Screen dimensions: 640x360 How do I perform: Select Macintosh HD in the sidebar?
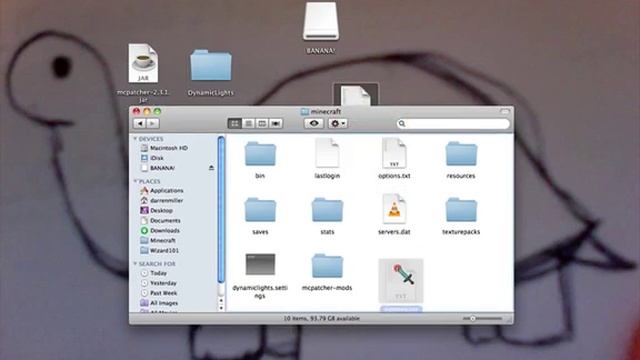[164, 148]
